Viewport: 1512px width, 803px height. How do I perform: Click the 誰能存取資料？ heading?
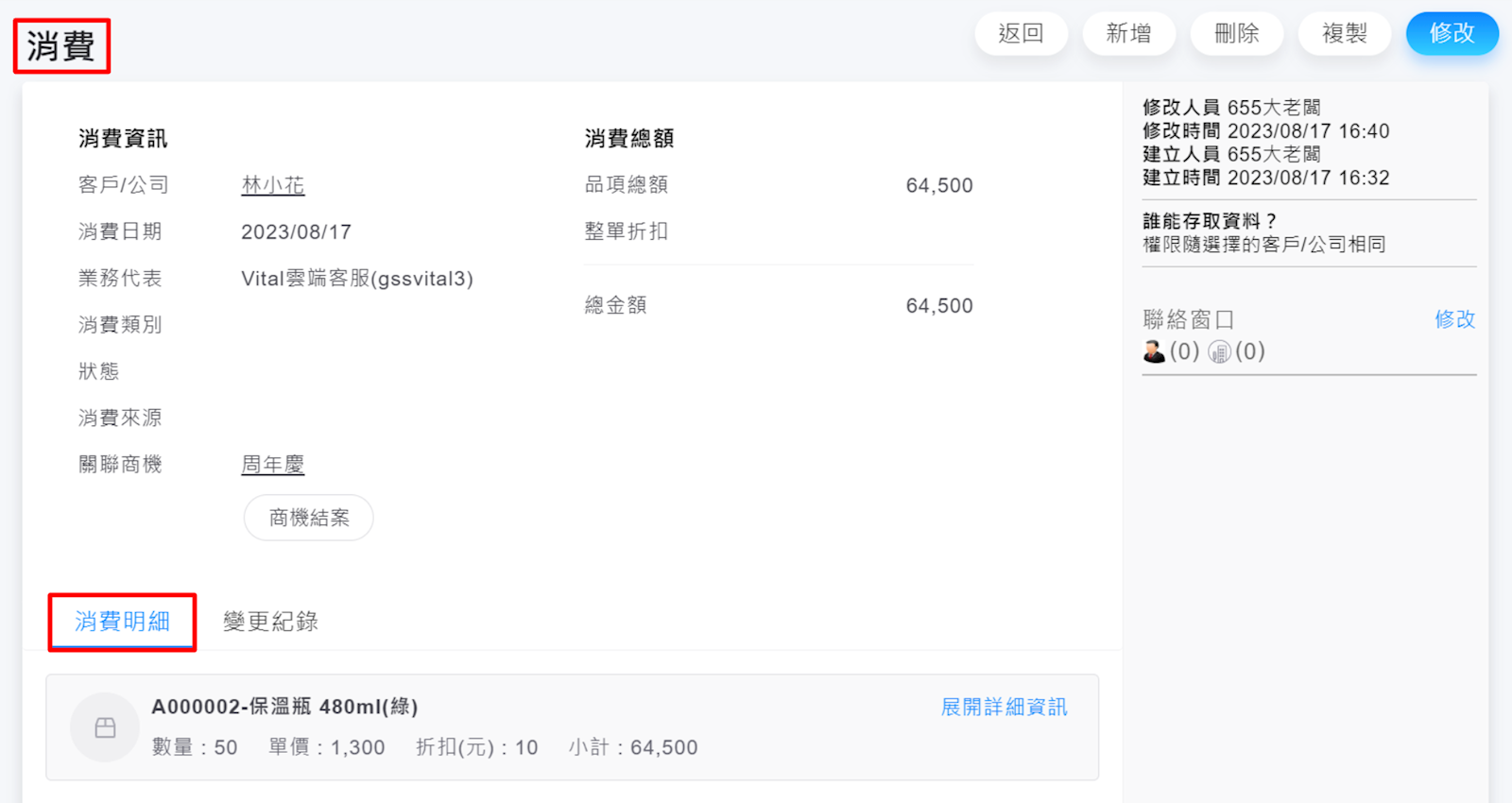[1210, 221]
